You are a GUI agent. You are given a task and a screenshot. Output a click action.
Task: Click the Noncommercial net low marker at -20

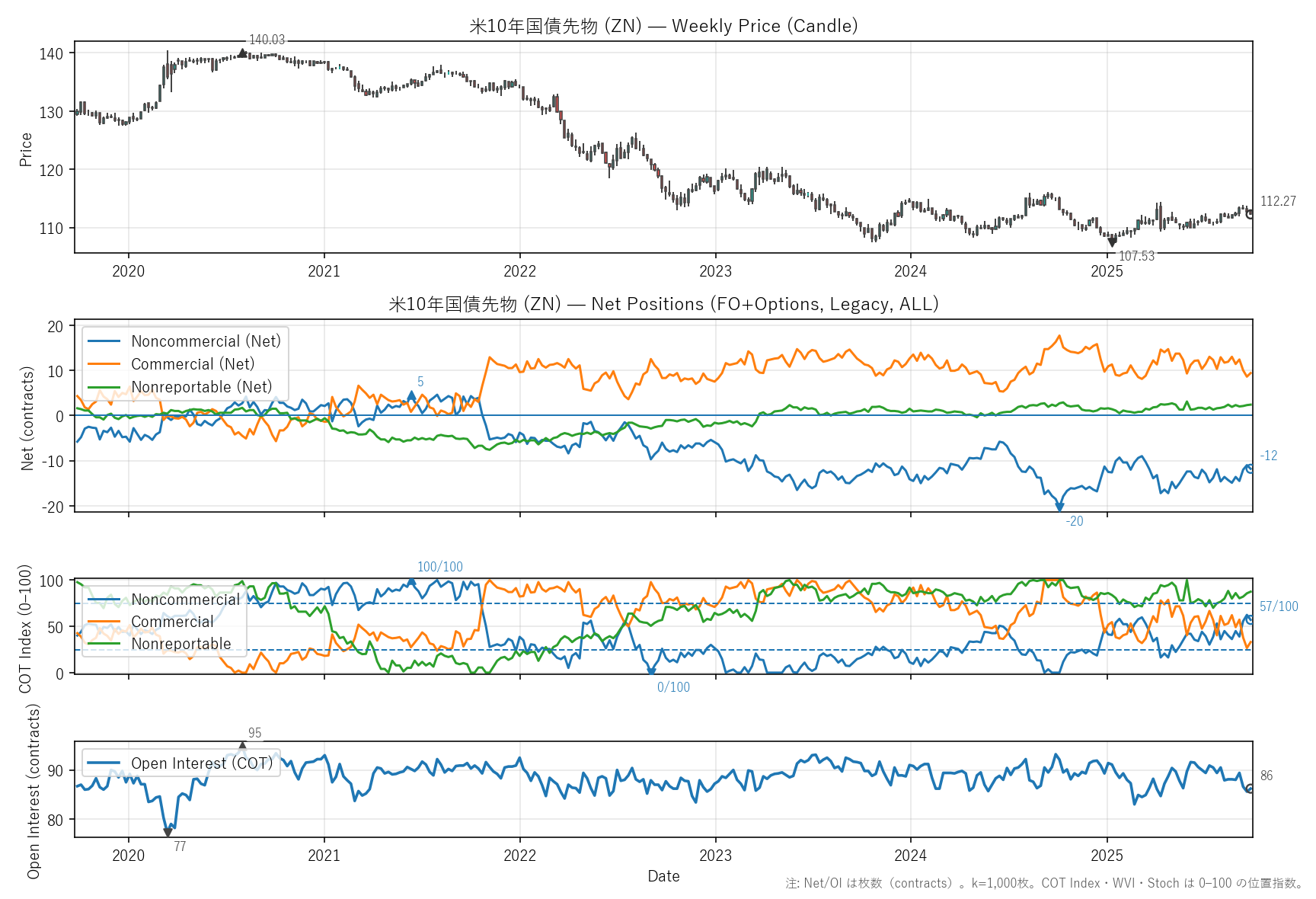tap(1059, 507)
